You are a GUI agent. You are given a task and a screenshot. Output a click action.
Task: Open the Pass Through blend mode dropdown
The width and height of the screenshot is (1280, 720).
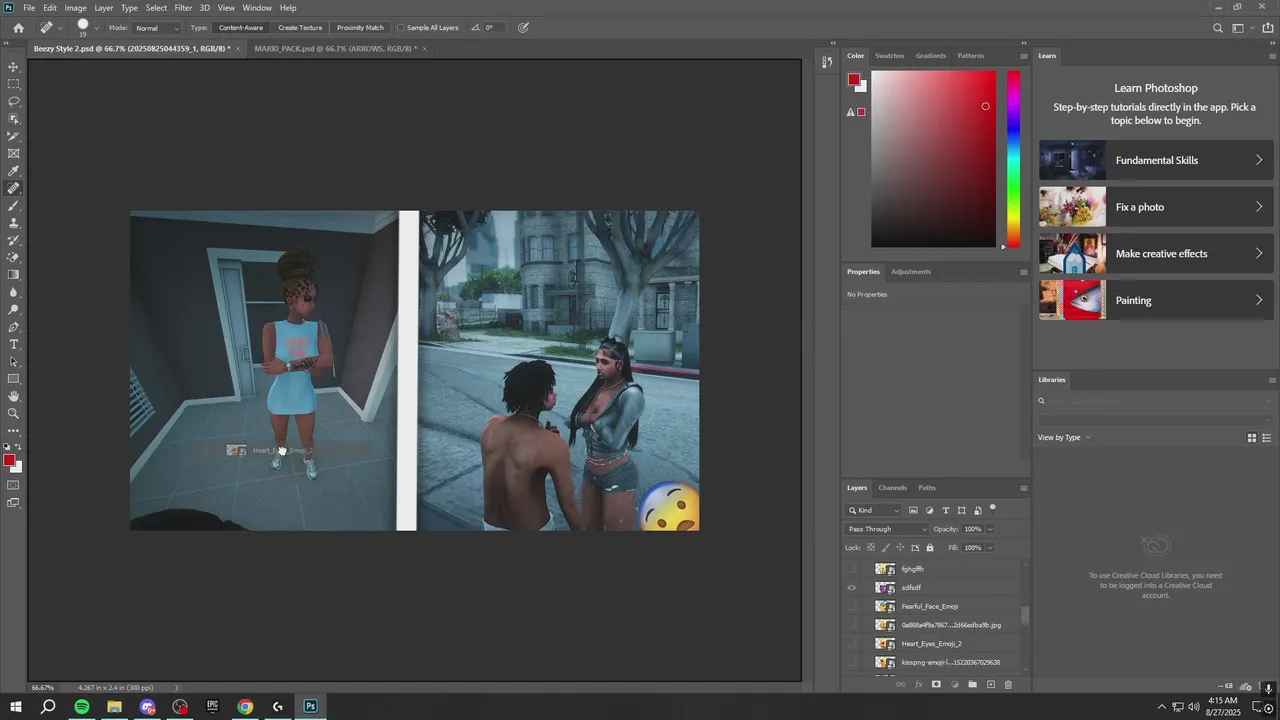[x=886, y=529]
